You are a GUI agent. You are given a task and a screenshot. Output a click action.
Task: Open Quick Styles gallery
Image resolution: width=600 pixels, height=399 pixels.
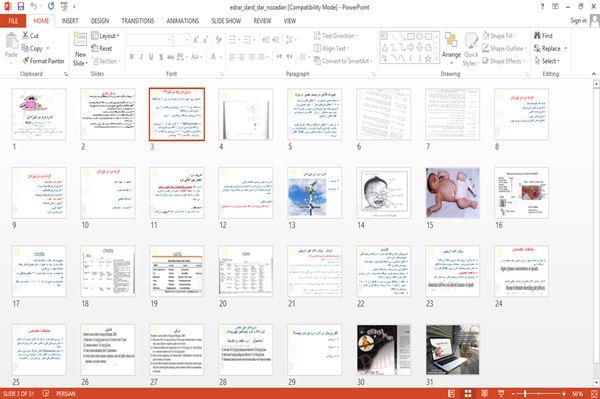click(471, 49)
